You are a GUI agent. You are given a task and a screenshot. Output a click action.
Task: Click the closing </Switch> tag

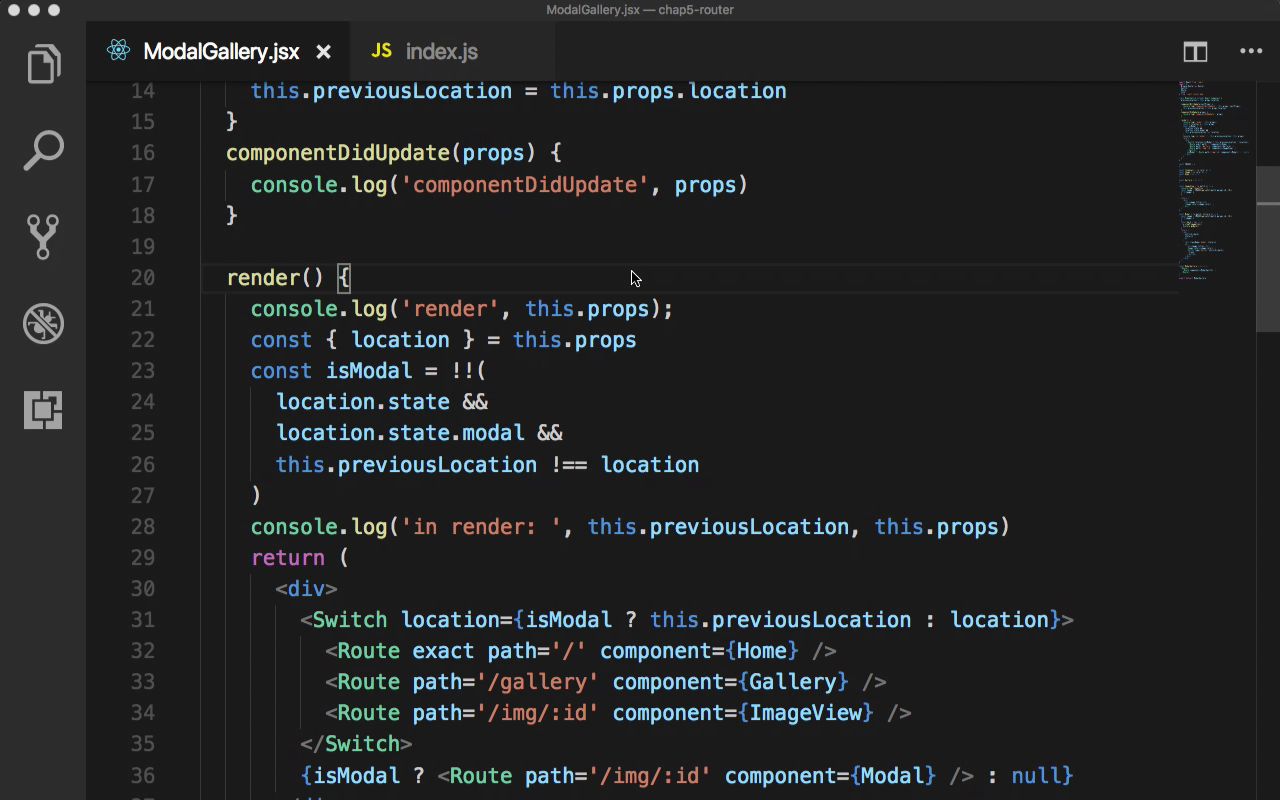(356, 744)
